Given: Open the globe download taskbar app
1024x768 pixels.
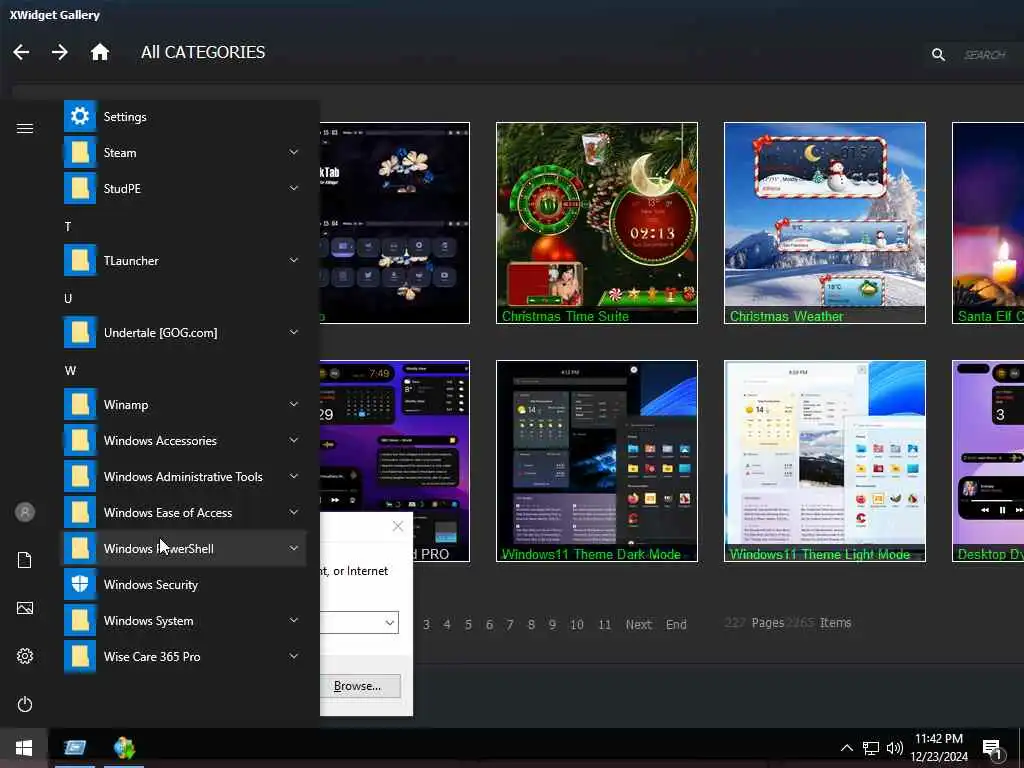Looking at the screenshot, I should [124, 748].
